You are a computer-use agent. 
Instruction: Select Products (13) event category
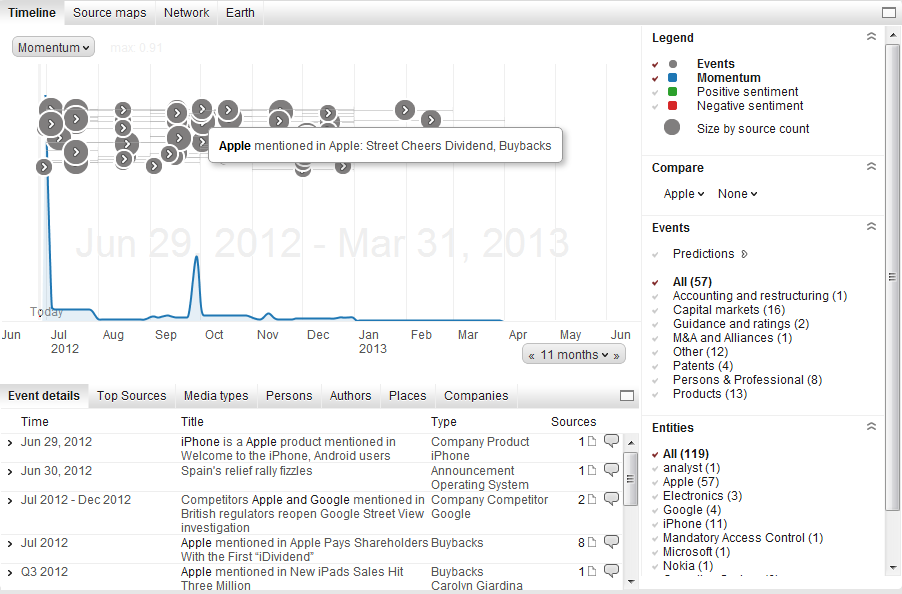tap(709, 394)
